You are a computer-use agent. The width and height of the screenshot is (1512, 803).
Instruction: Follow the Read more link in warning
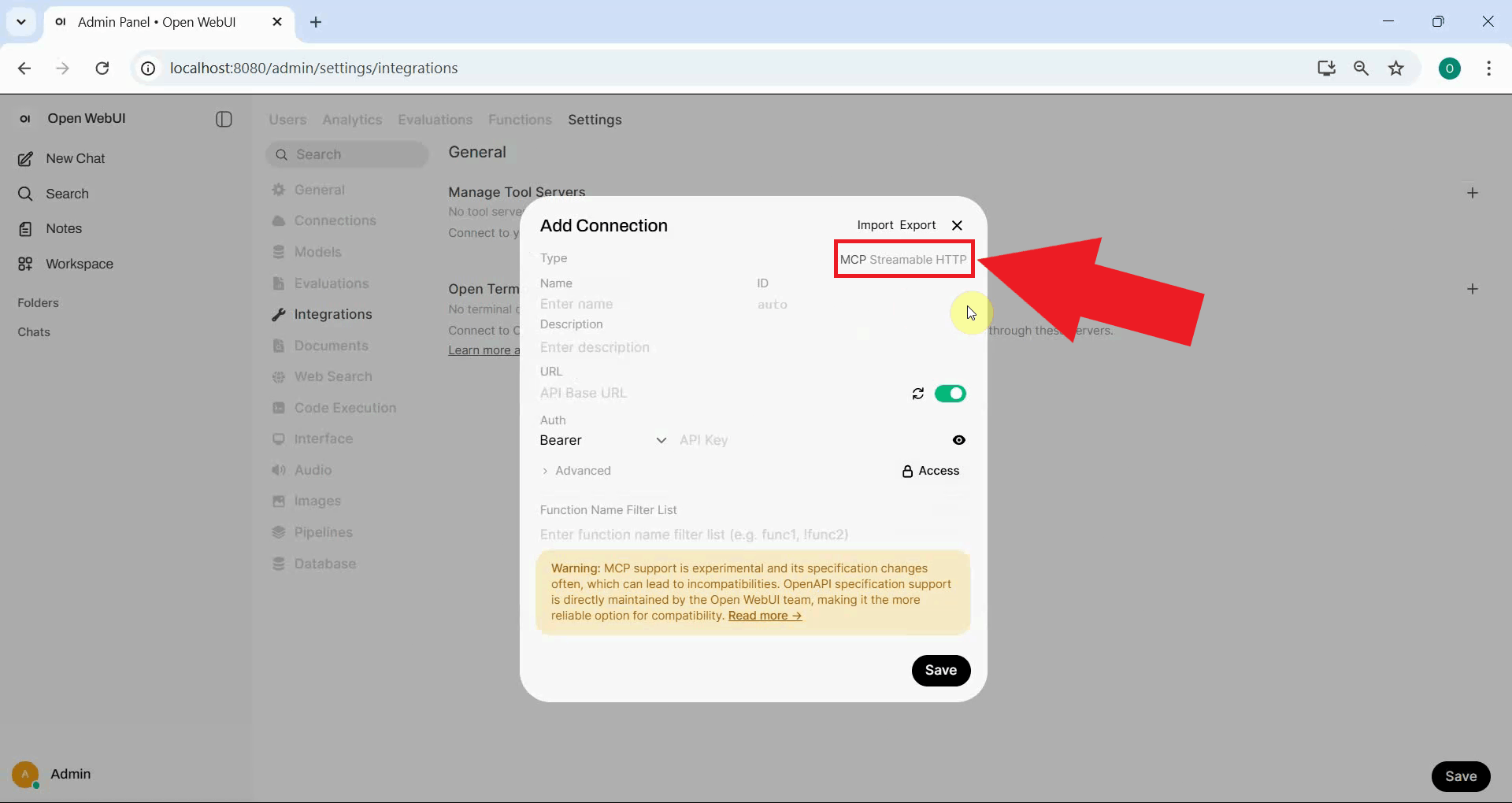(765, 616)
